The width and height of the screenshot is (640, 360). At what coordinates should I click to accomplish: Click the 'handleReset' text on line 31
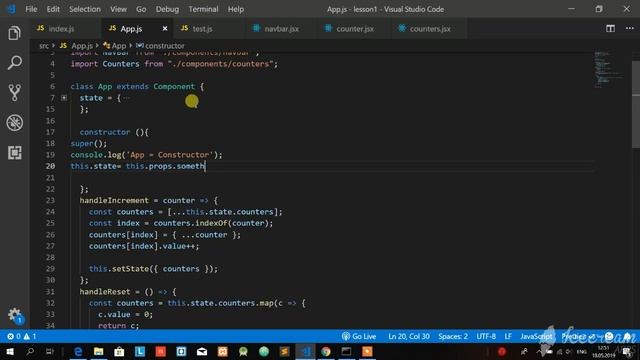click(x=104, y=292)
